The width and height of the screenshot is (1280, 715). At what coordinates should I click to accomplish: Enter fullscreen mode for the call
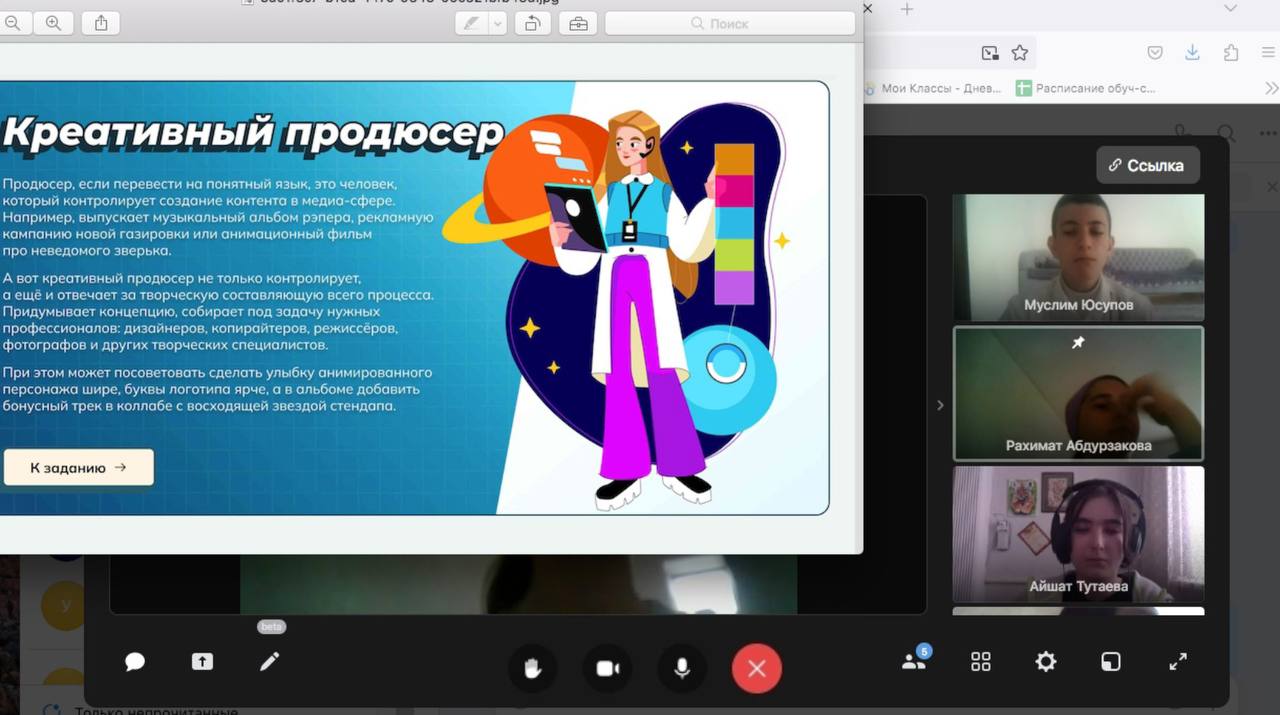coord(1178,662)
